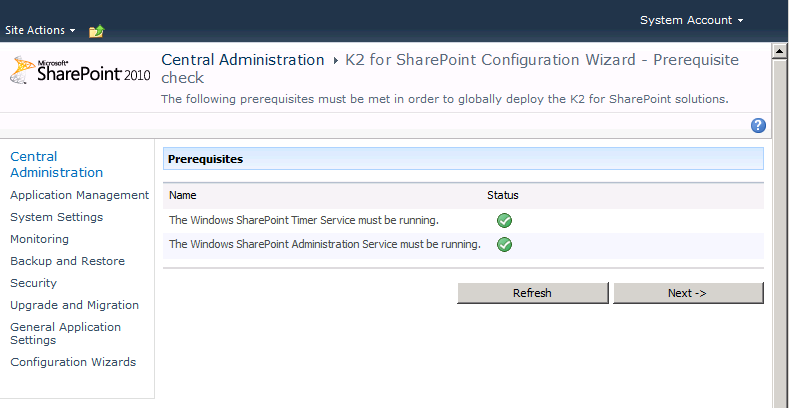Click the Timer Service must be running row

point(463,220)
